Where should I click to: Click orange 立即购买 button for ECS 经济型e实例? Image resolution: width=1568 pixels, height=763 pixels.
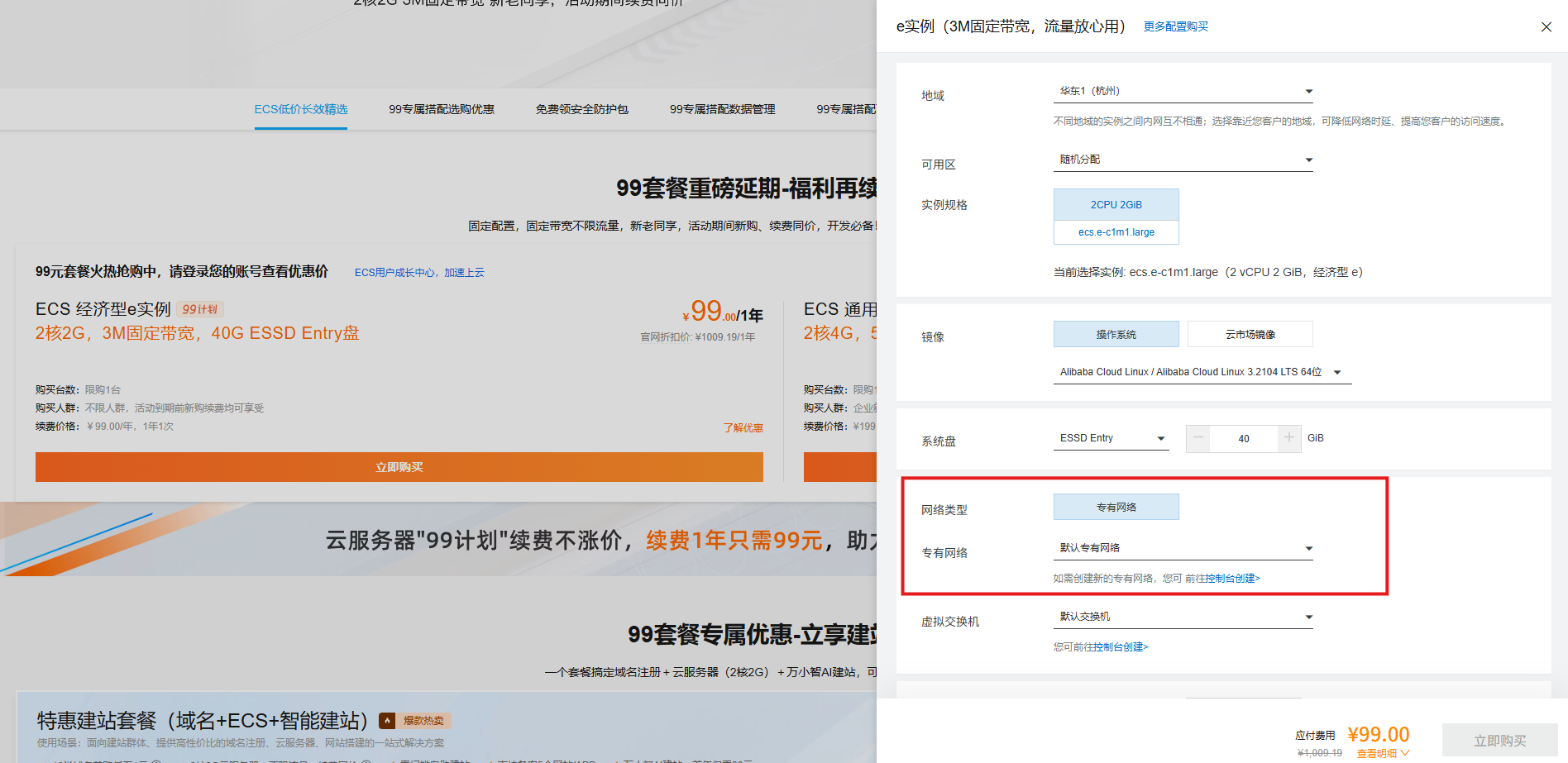coord(399,467)
